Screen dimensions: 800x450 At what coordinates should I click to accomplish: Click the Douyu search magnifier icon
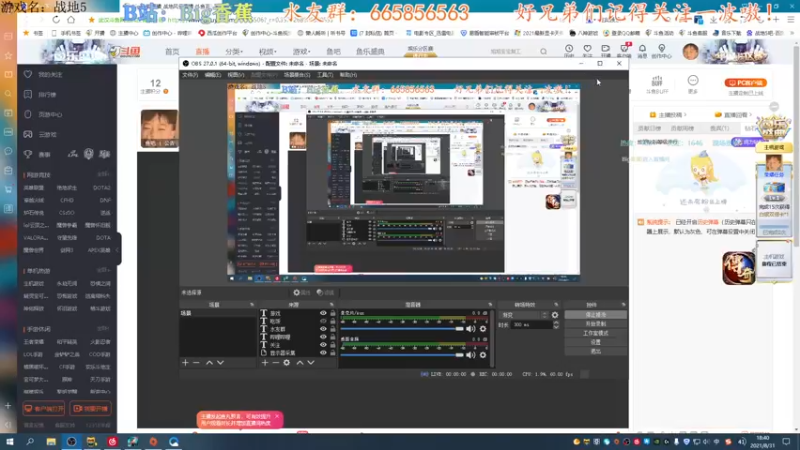click(543, 52)
